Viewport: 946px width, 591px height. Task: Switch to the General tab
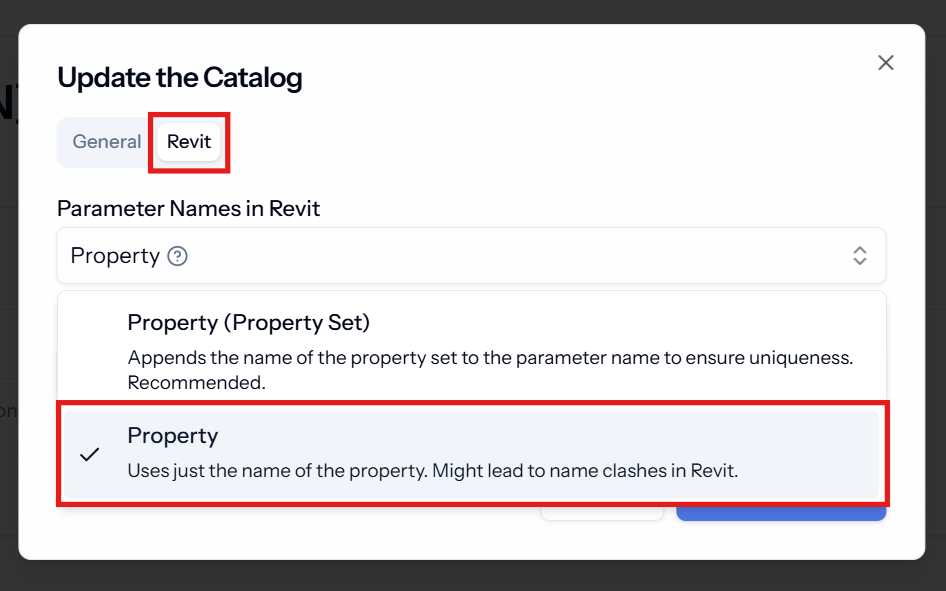(107, 142)
